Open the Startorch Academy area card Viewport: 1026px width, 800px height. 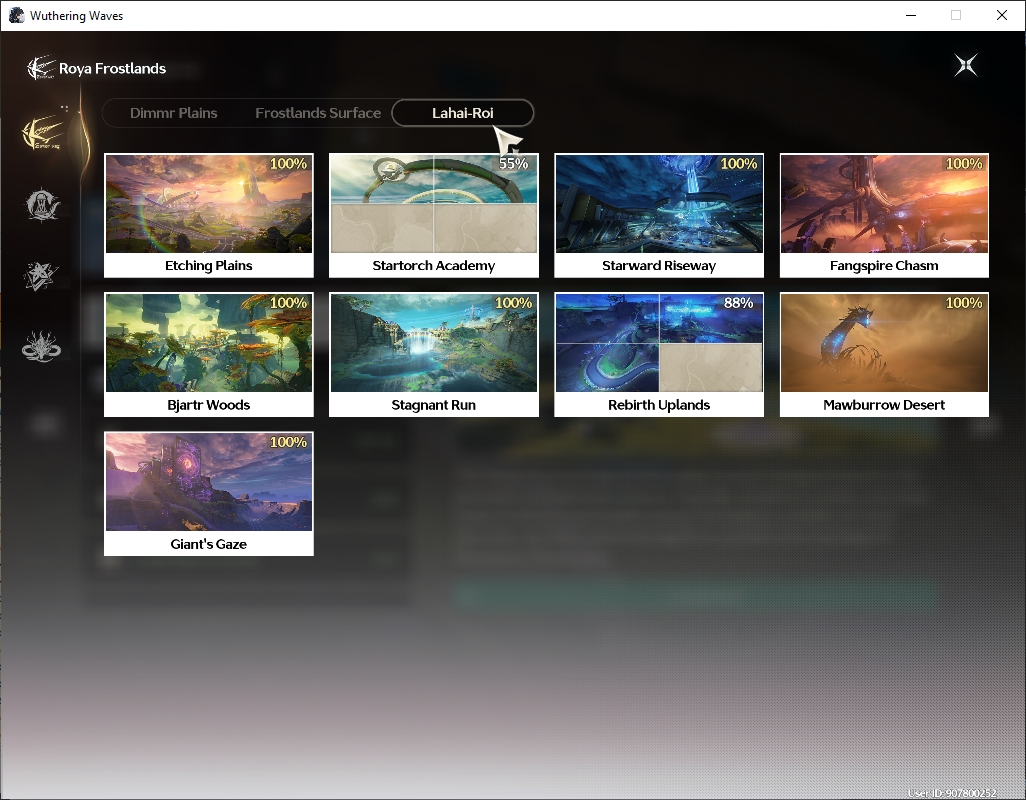[434, 215]
